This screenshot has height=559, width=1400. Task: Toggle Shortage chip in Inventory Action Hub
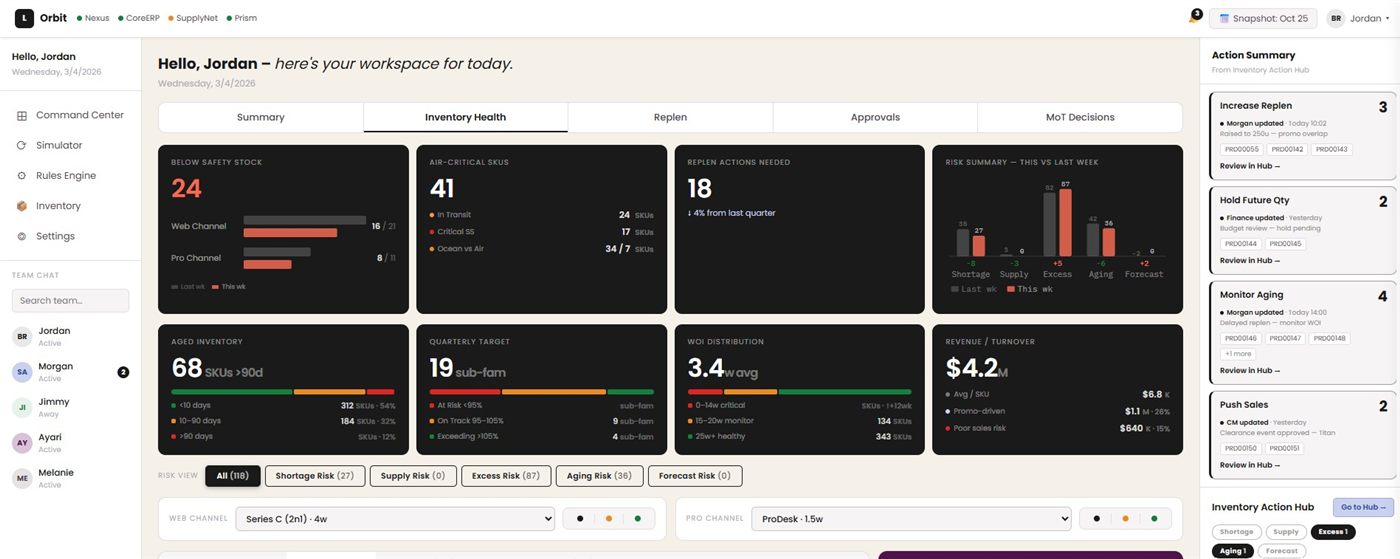click(1236, 532)
